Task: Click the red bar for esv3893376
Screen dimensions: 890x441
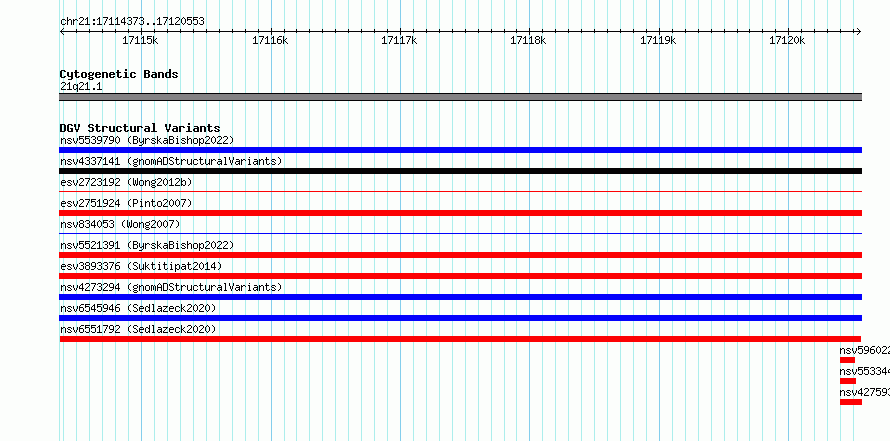Action: click(460, 276)
